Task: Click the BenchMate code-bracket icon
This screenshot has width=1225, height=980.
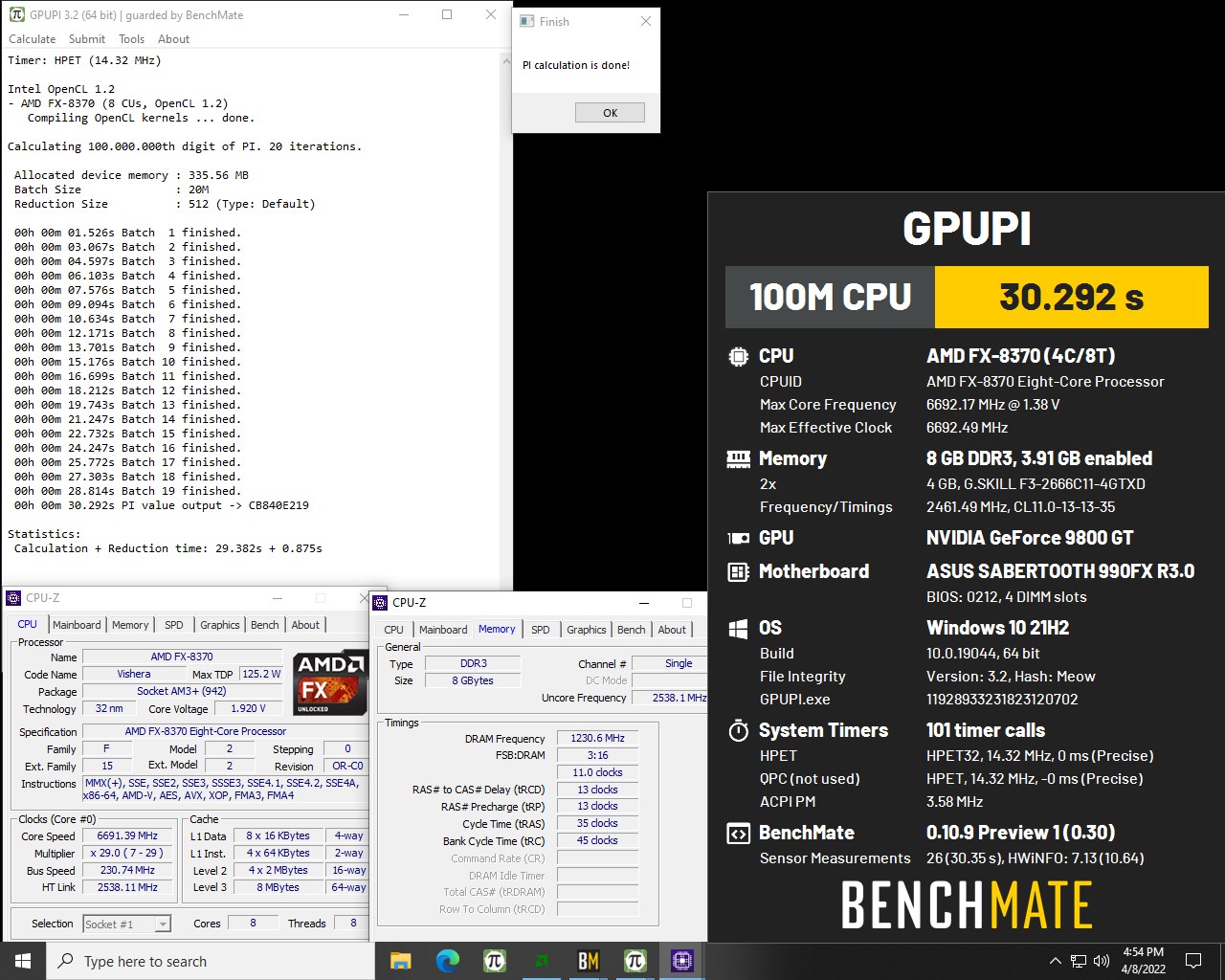Action: point(738,834)
